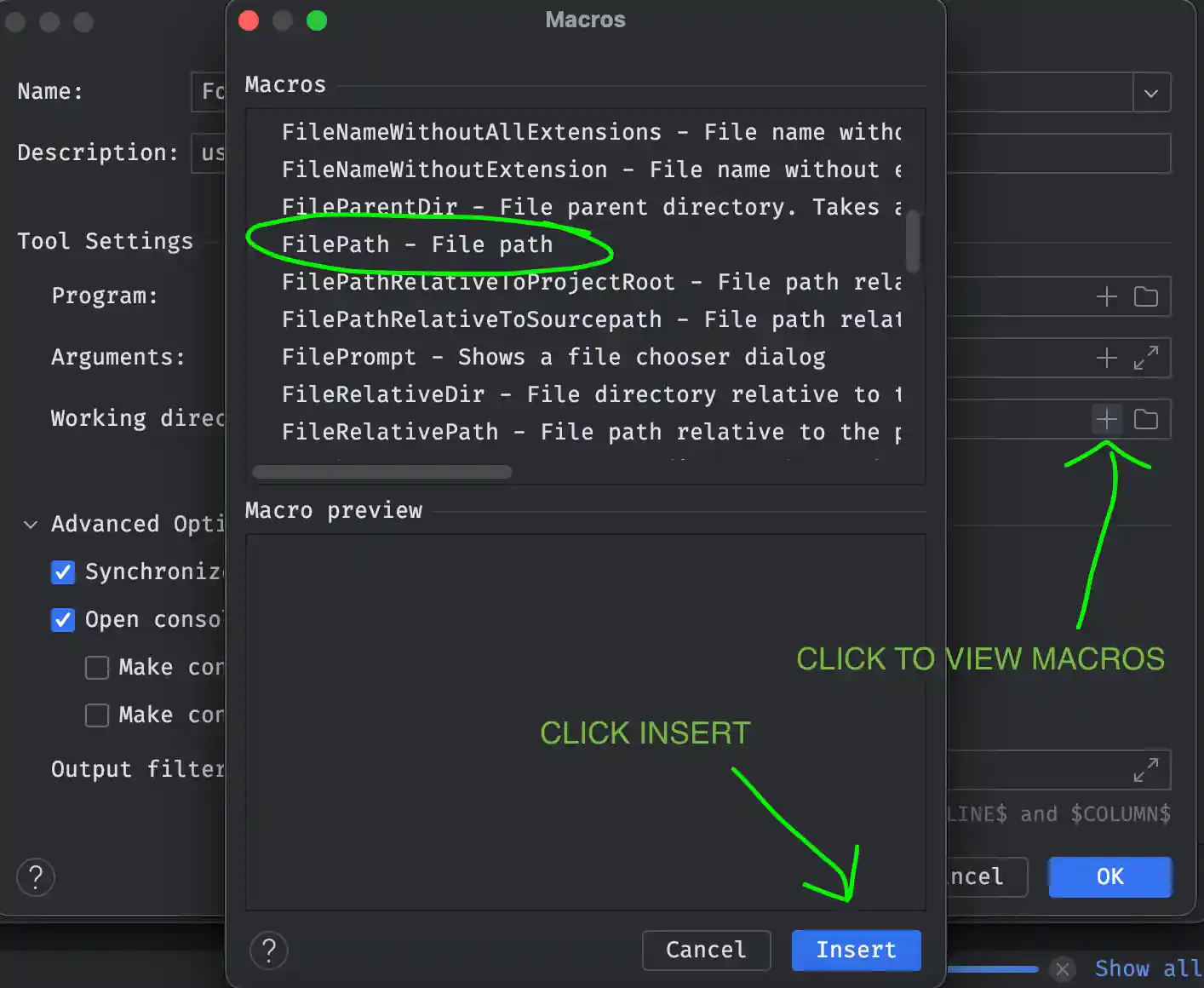Click the vertical scrollbar of the macros list
The width and height of the screenshot is (1204, 988).
pos(913,241)
